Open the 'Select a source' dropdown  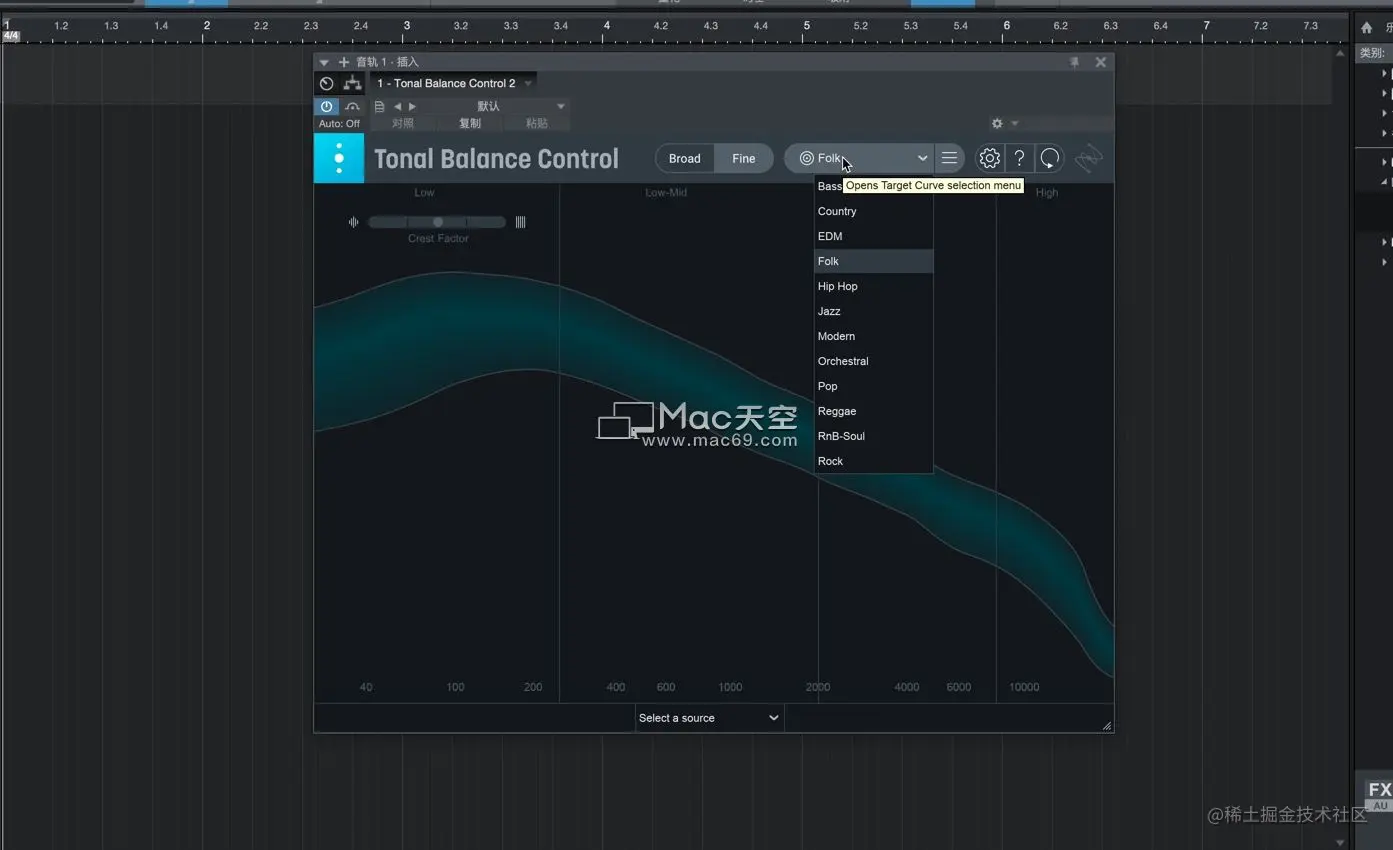tap(709, 718)
